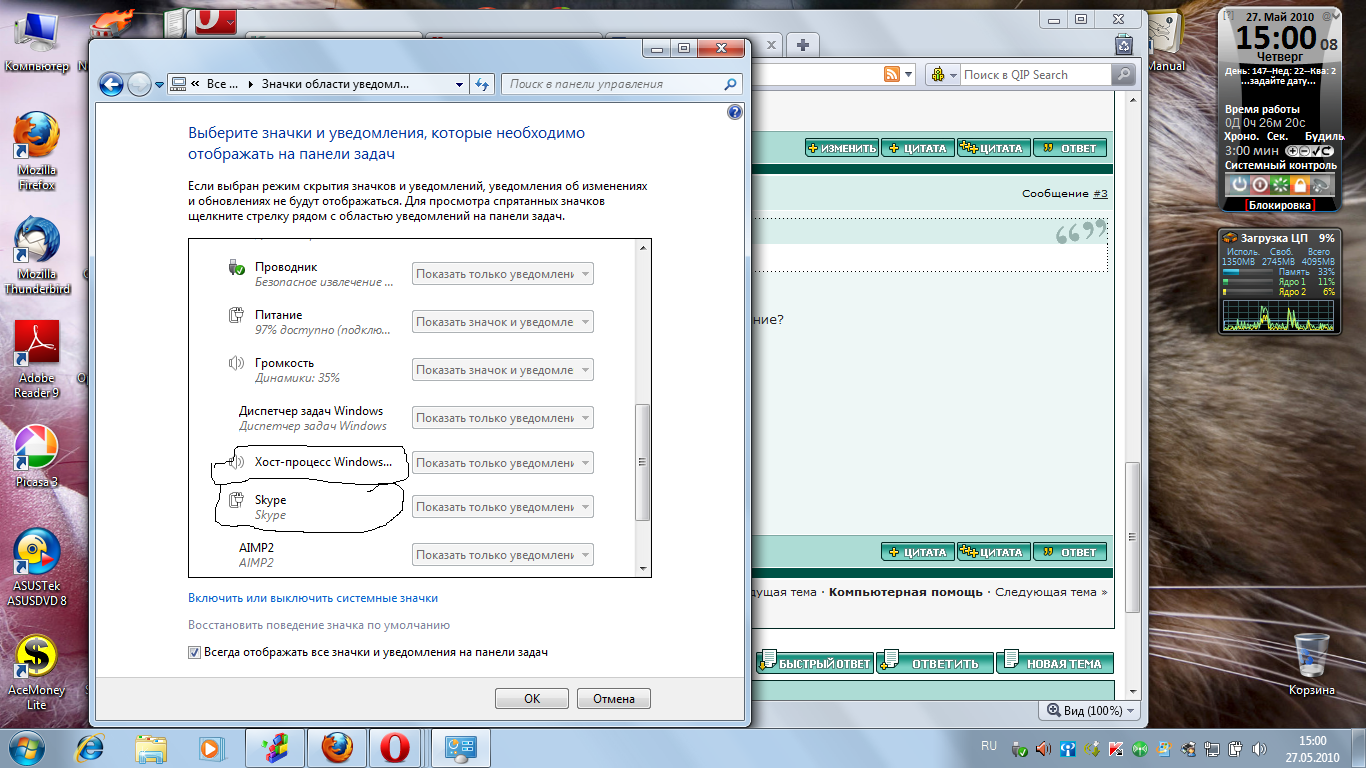Click the ИЗМЕНИТЬ button on the forum post
Screen dimensions: 1366x768
point(842,148)
